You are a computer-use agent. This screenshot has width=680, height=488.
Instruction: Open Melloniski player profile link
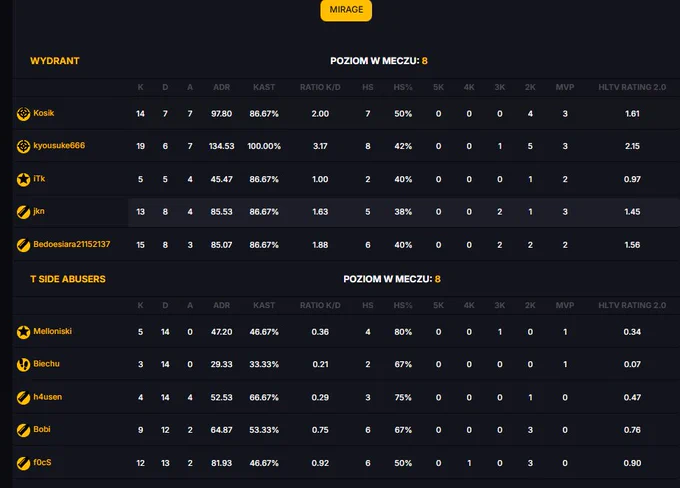(52, 331)
